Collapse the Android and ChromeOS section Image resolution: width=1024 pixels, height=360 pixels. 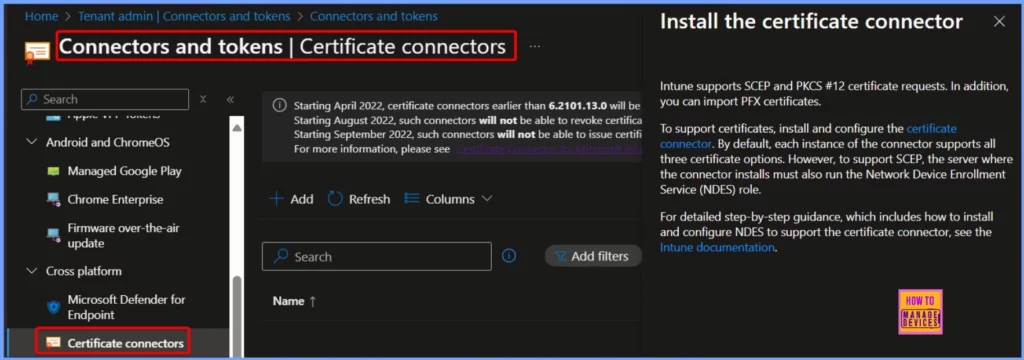[31, 142]
